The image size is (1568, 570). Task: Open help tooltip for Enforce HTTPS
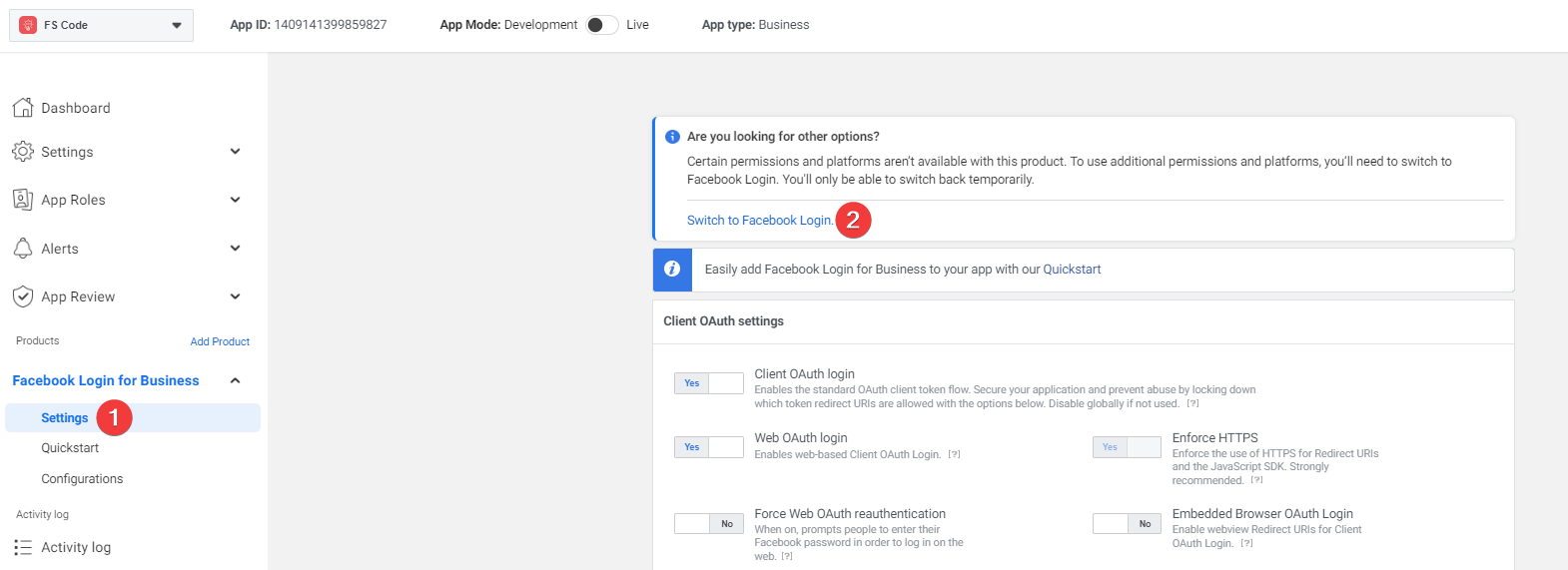click(1256, 480)
